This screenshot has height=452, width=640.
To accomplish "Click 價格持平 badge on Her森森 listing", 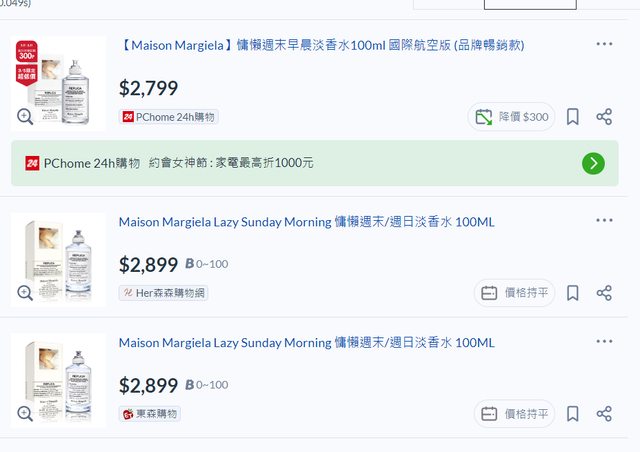I will click(515, 293).
